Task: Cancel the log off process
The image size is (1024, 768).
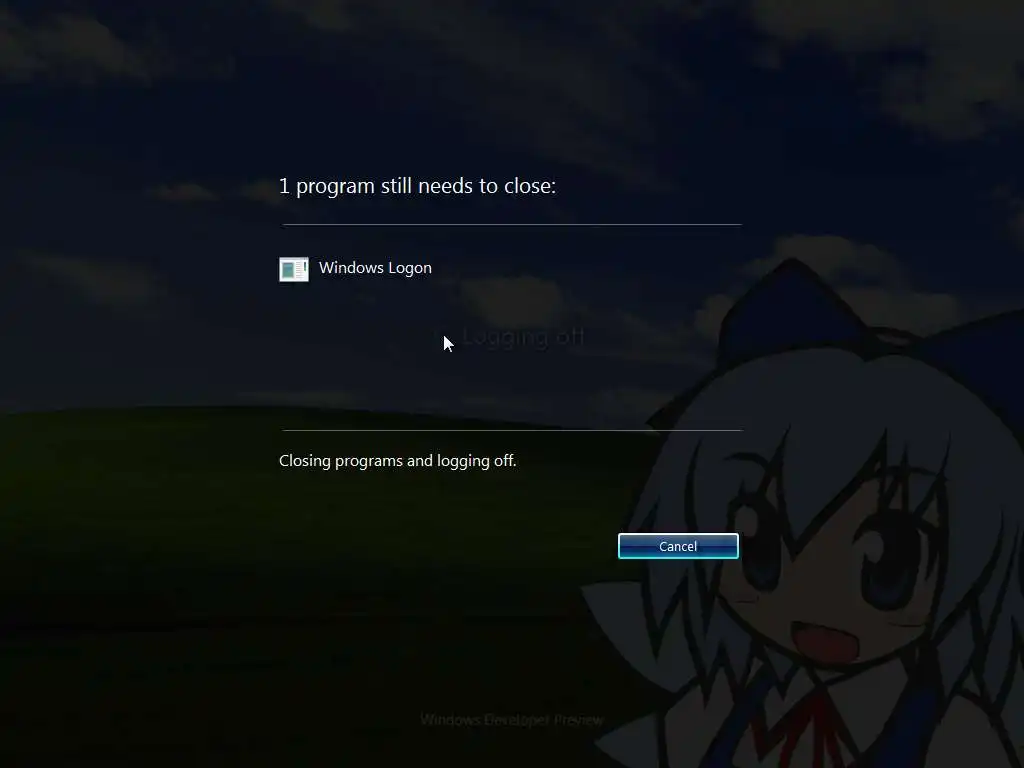Action: 678,546
